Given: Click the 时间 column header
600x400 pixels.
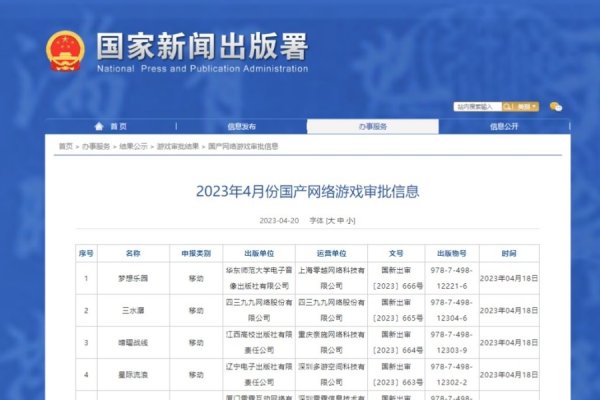Looking at the screenshot, I should click(509, 253).
